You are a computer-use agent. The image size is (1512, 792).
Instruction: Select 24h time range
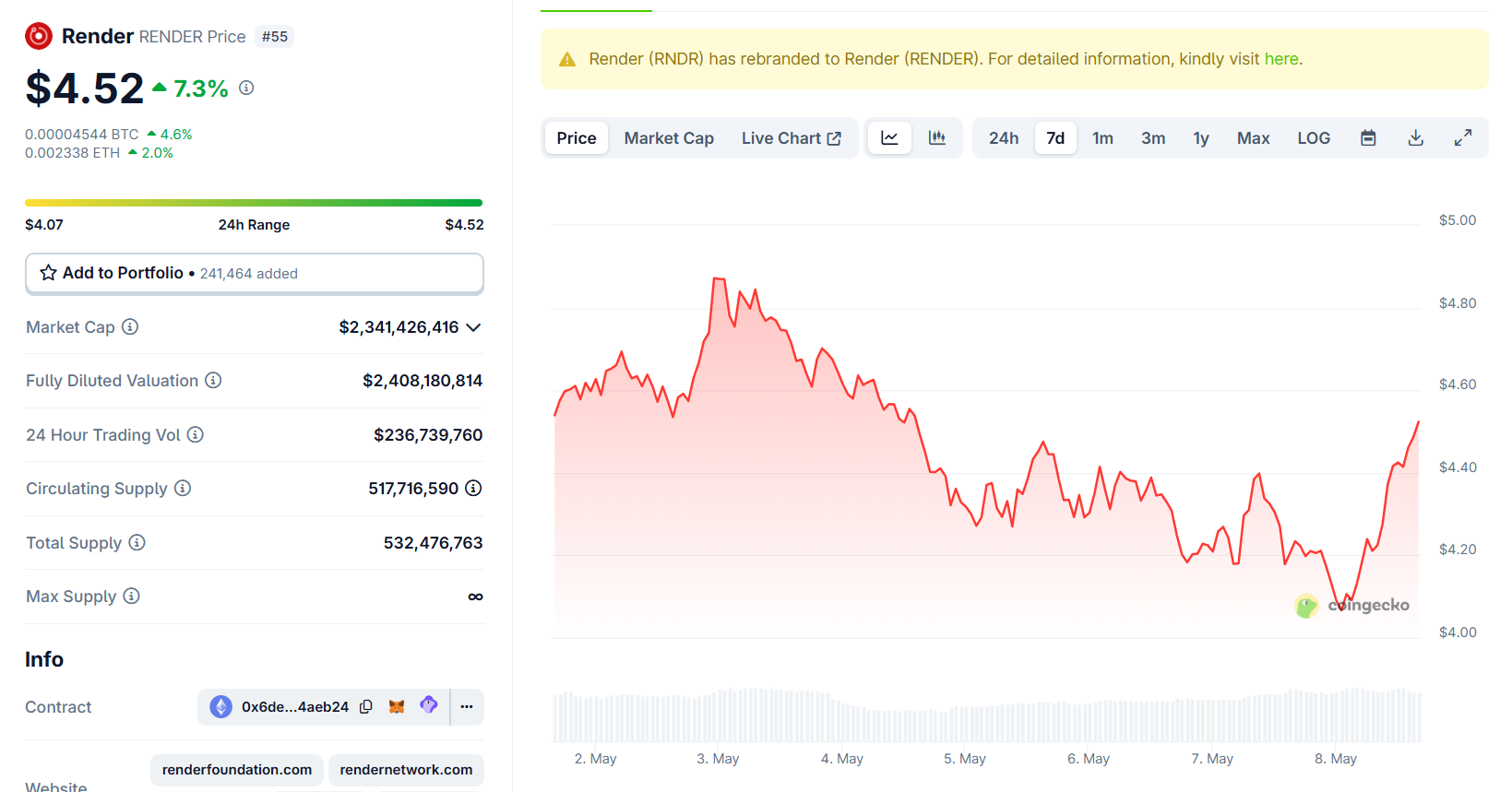1004,137
